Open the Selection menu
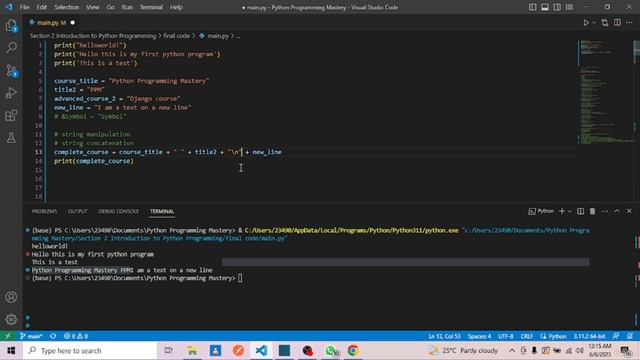Image resolution: width=640 pixels, height=360 pixels. [x=67, y=7]
